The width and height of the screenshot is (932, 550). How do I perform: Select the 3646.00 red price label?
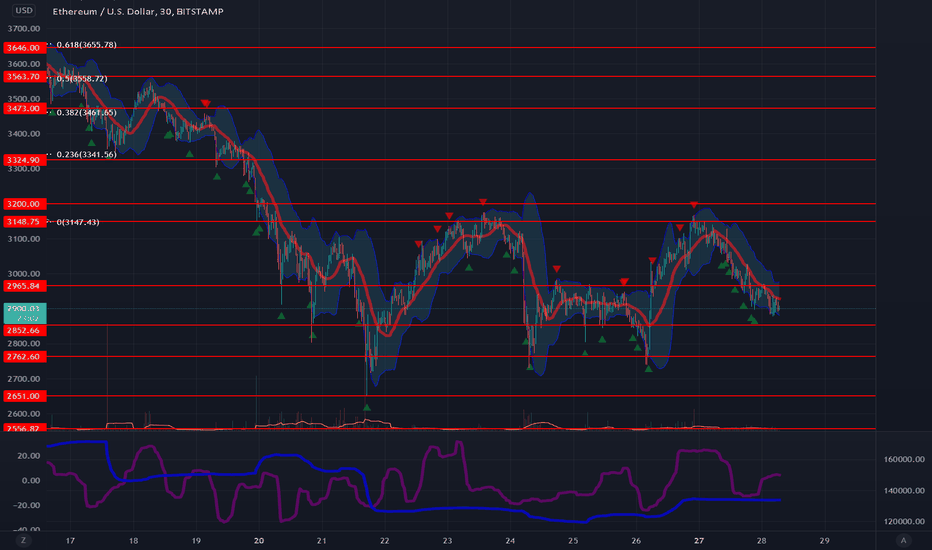24,48
